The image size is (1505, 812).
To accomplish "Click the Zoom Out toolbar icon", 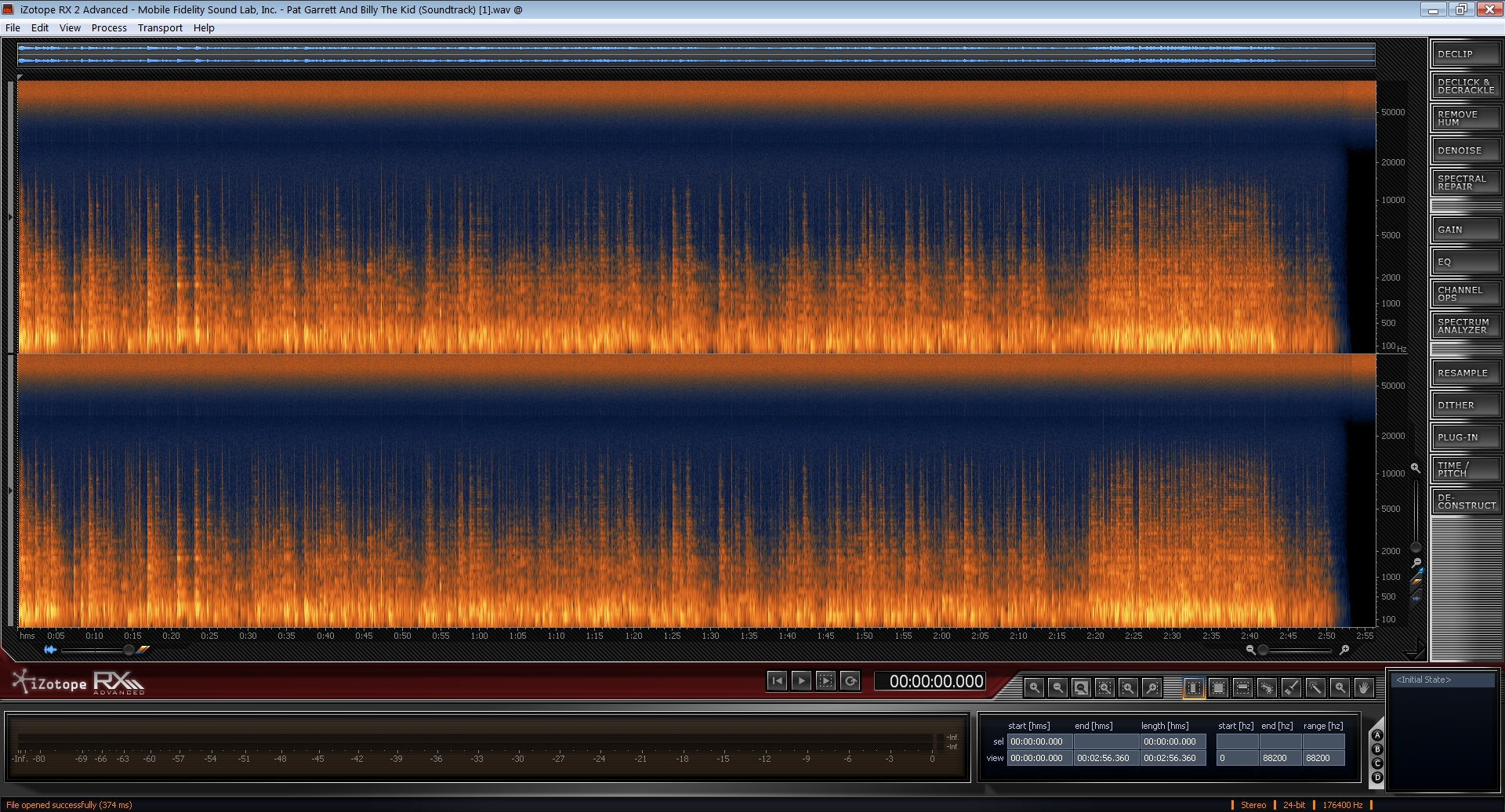I will click(1057, 688).
